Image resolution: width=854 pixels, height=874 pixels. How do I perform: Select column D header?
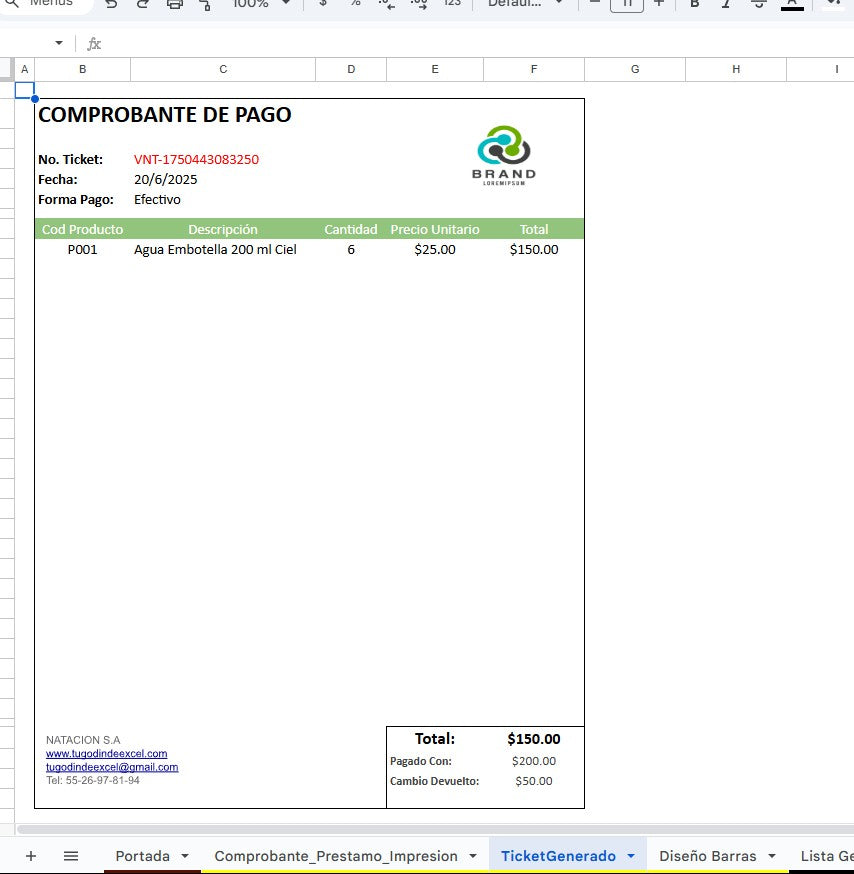click(x=351, y=69)
